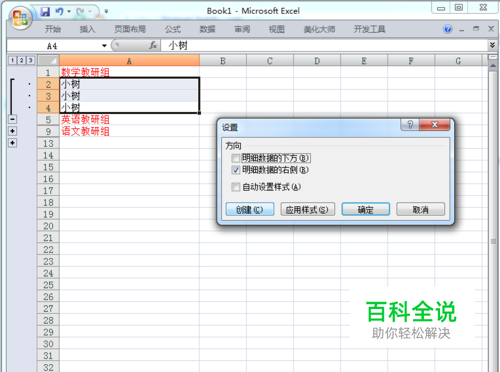Click cell containing 数学教研组
Image resolution: width=500 pixels, height=372 pixels.
click(x=129, y=72)
